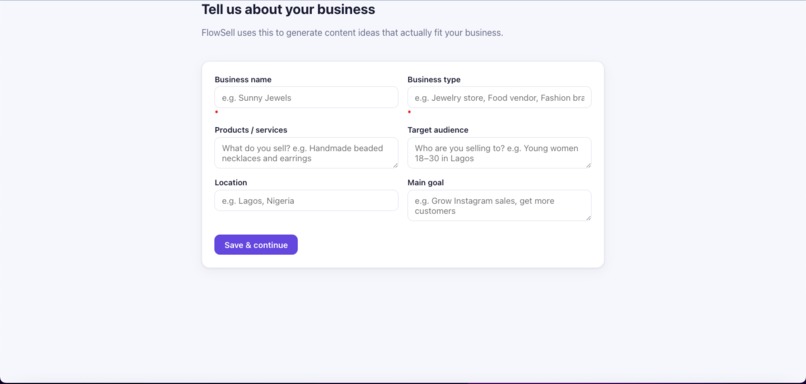Screen dimensions: 806x384
Task: Grab the Products / services resize handle
Action: (x=395, y=165)
